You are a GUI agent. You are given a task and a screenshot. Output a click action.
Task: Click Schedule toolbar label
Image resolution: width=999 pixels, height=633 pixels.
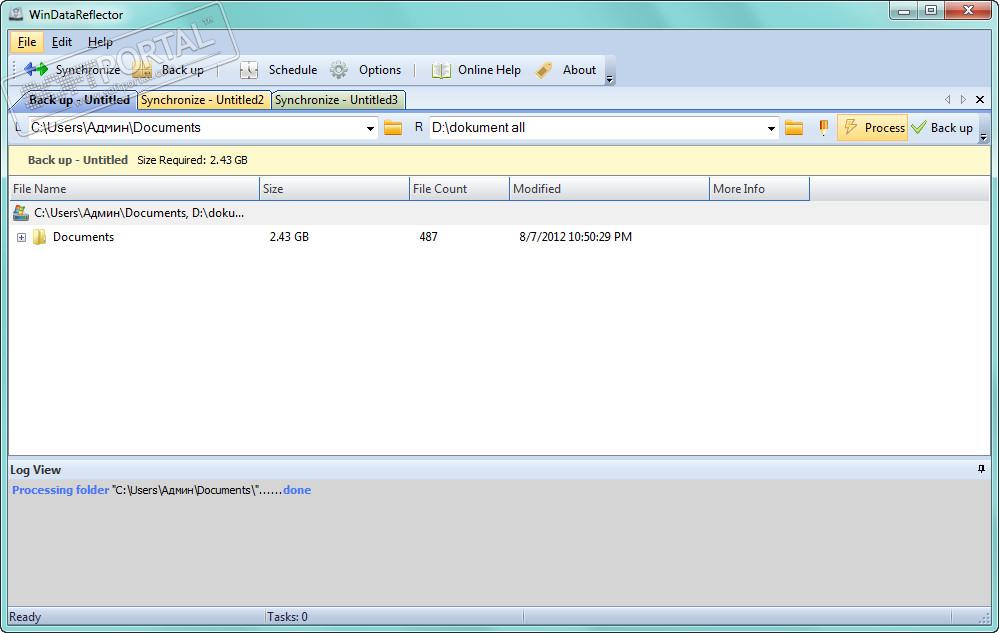coord(292,70)
